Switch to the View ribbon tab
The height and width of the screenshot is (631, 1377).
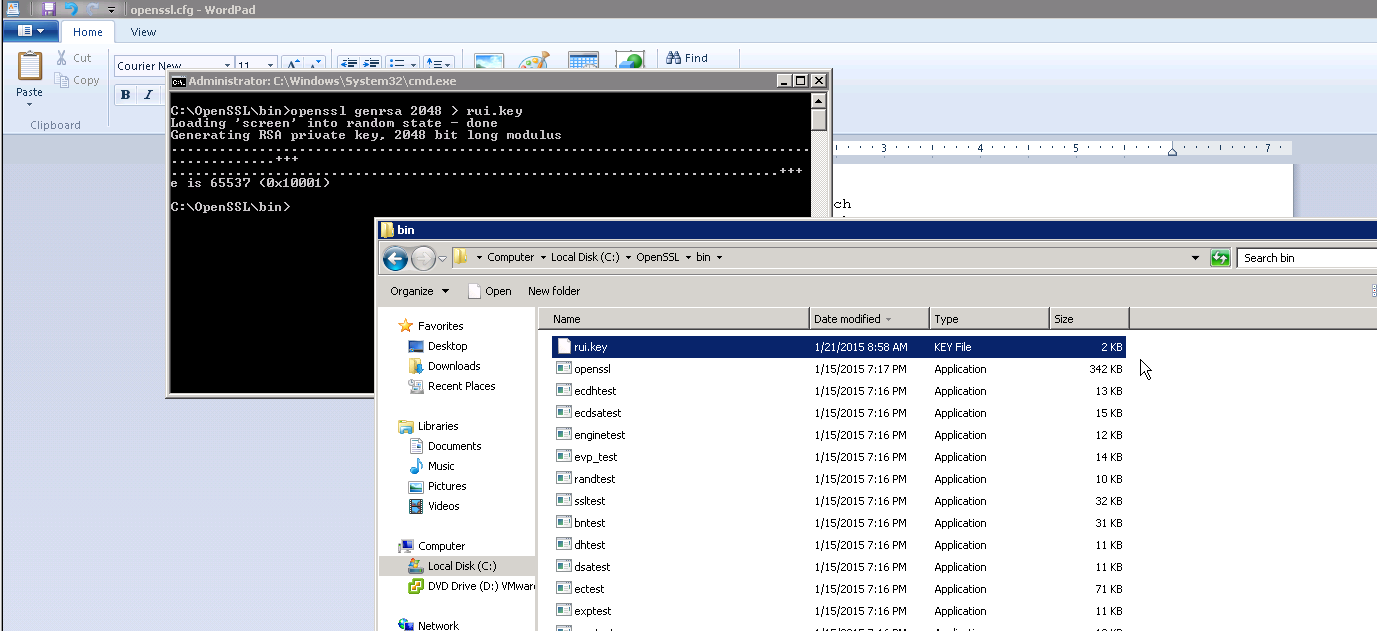[x=143, y=32]
